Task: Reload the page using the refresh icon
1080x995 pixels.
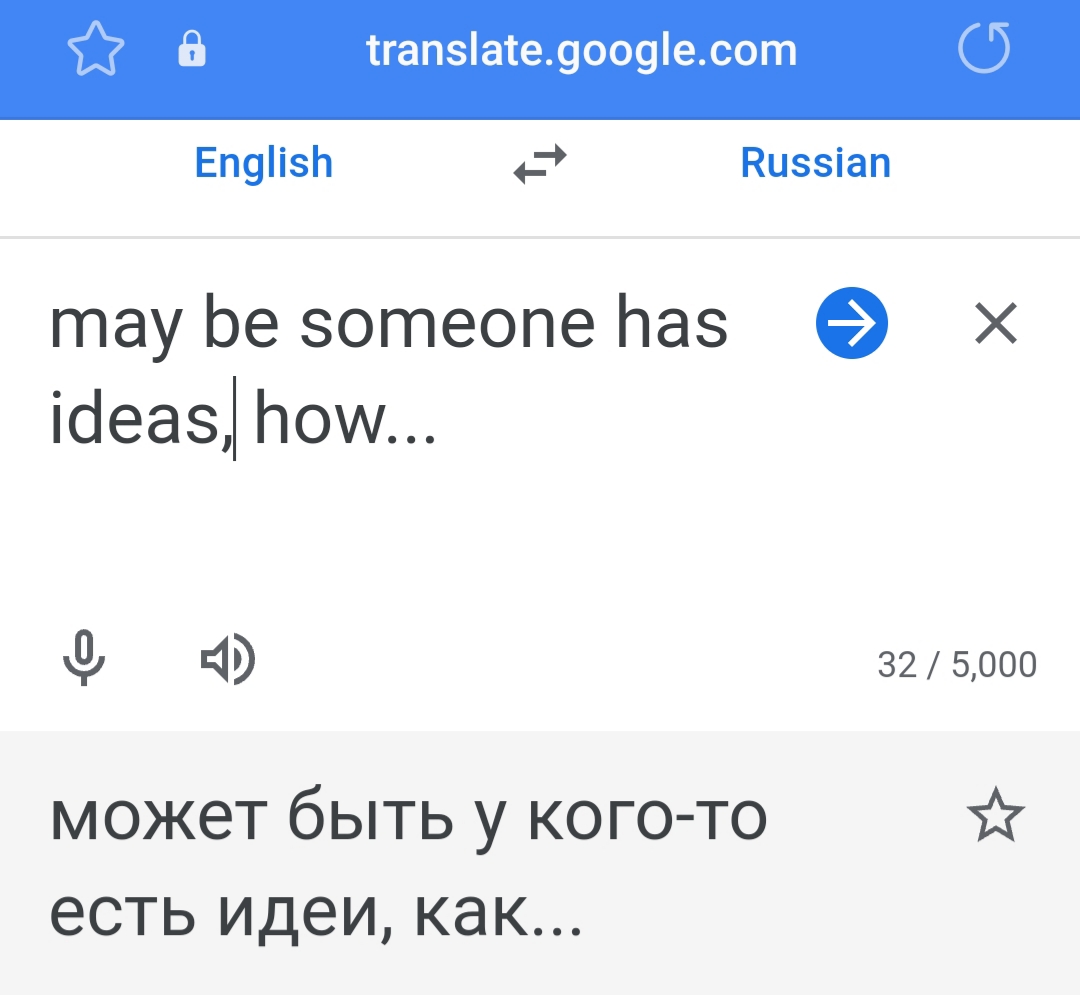Action: (984, 48)
